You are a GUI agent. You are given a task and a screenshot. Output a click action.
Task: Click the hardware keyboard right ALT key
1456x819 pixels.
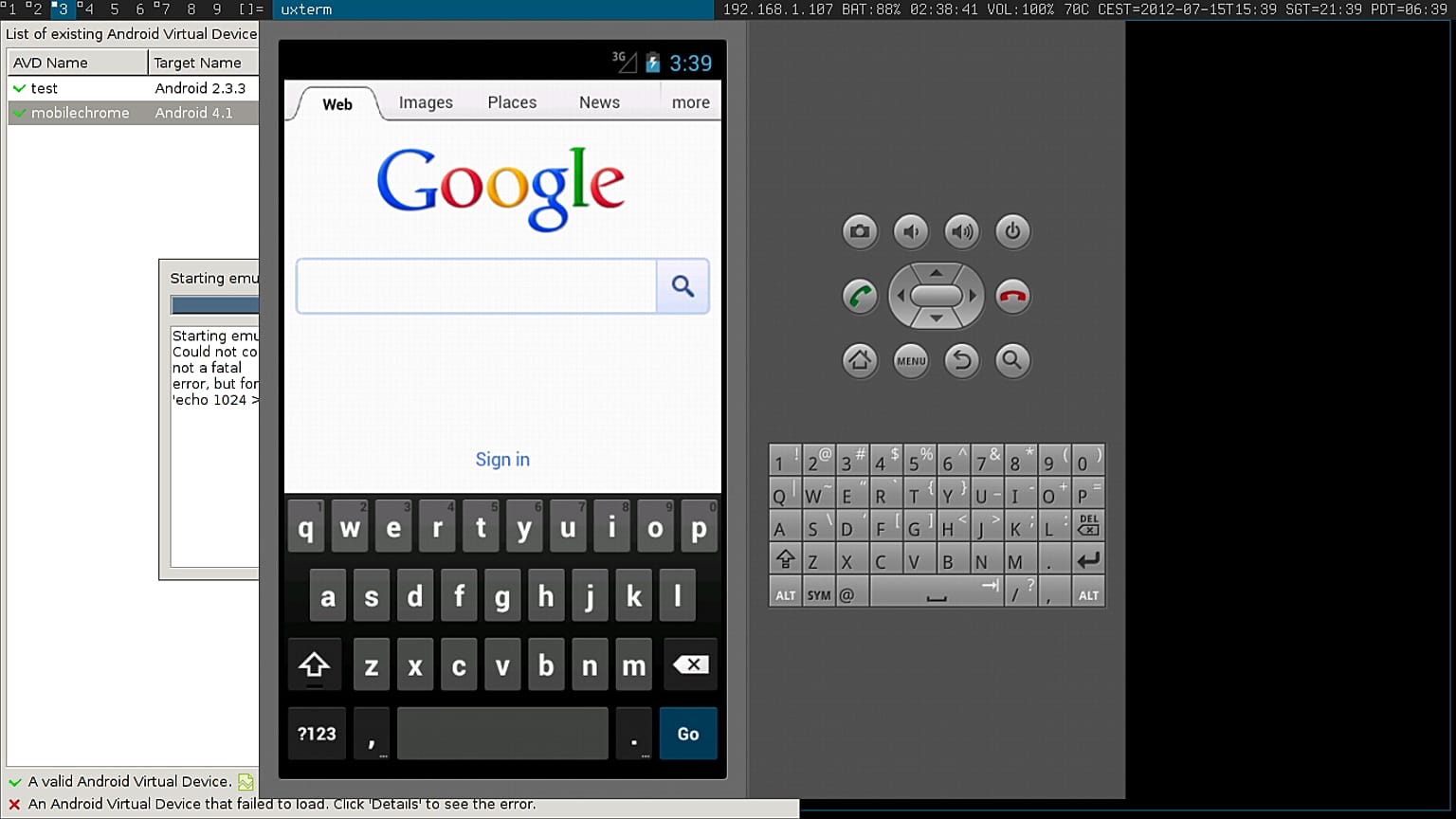(x=1088, y=592)
